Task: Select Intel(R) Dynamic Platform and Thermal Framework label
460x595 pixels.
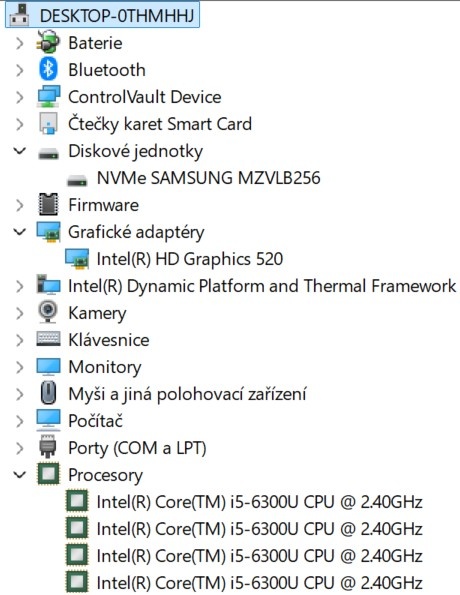Action: (x=262, y=286)
